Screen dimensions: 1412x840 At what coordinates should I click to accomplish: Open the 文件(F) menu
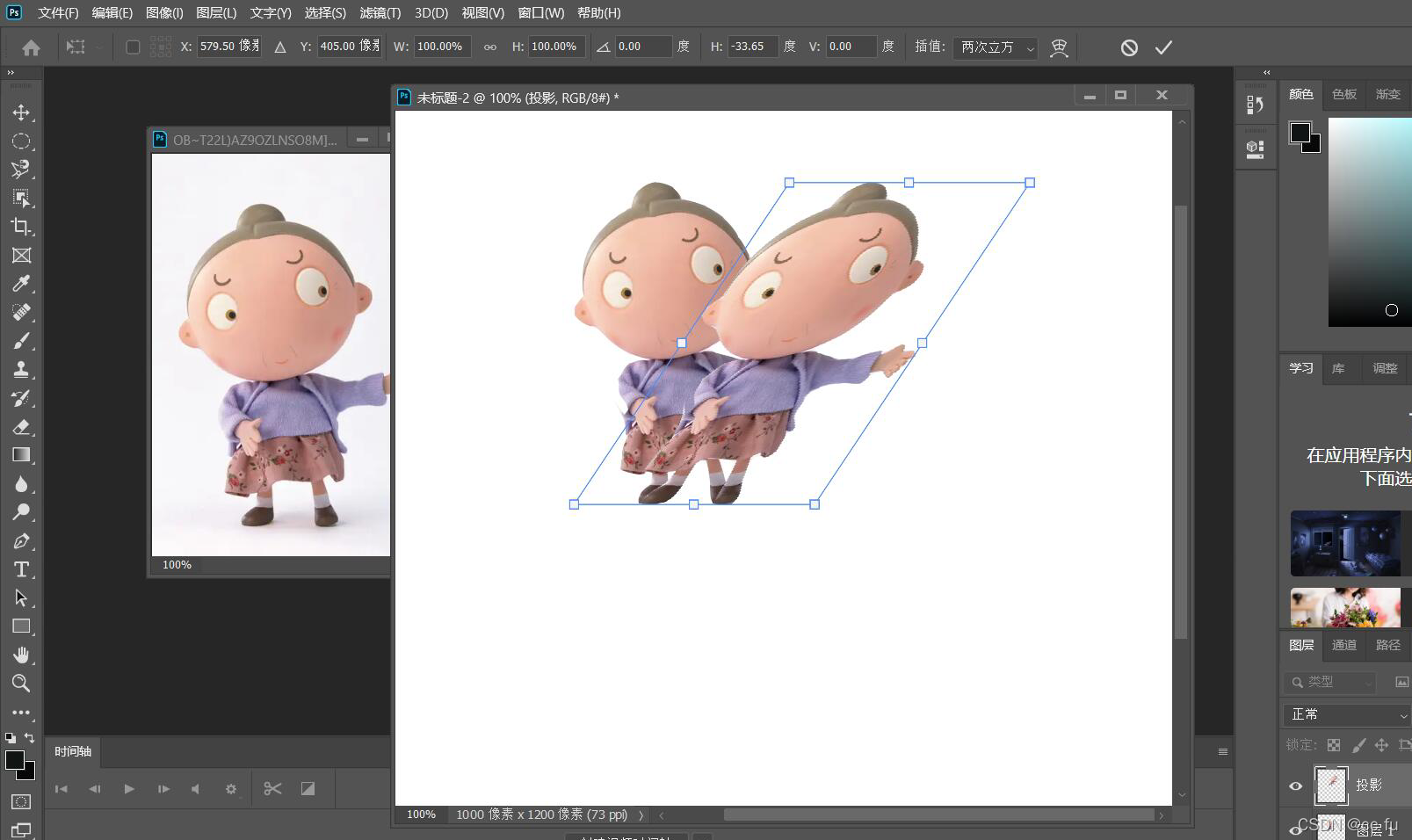pyautogui.click(x=58, y=13)
